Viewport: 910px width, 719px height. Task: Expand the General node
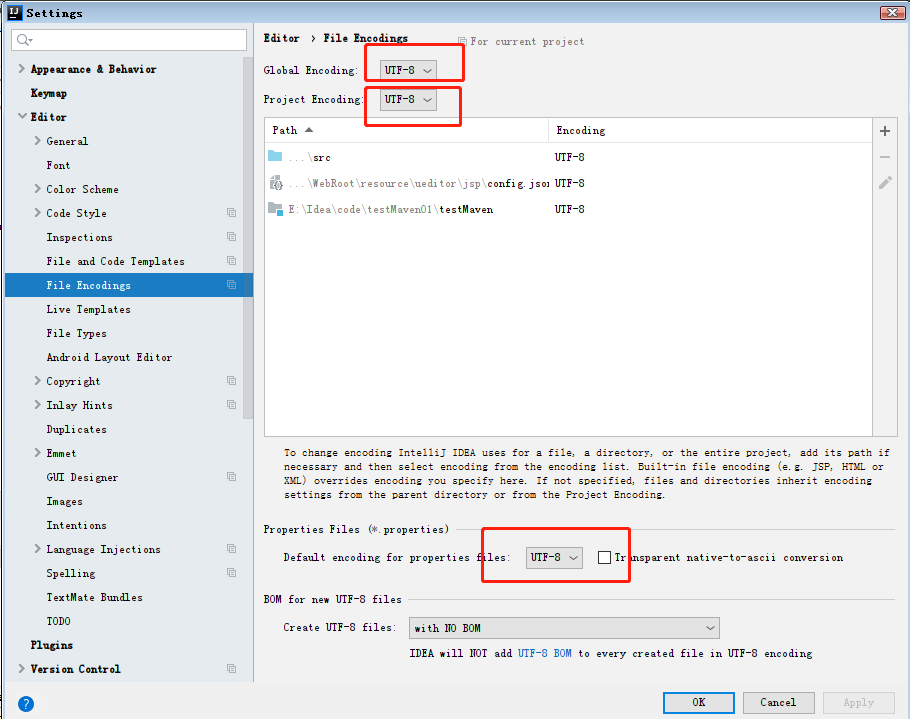pyautogui.click(x=38, y=140)
